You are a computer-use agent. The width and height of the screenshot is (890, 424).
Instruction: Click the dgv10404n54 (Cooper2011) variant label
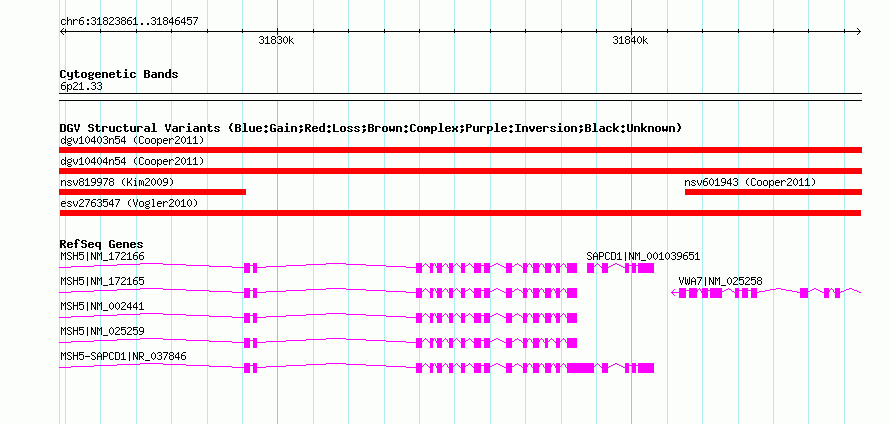point(132,161)
